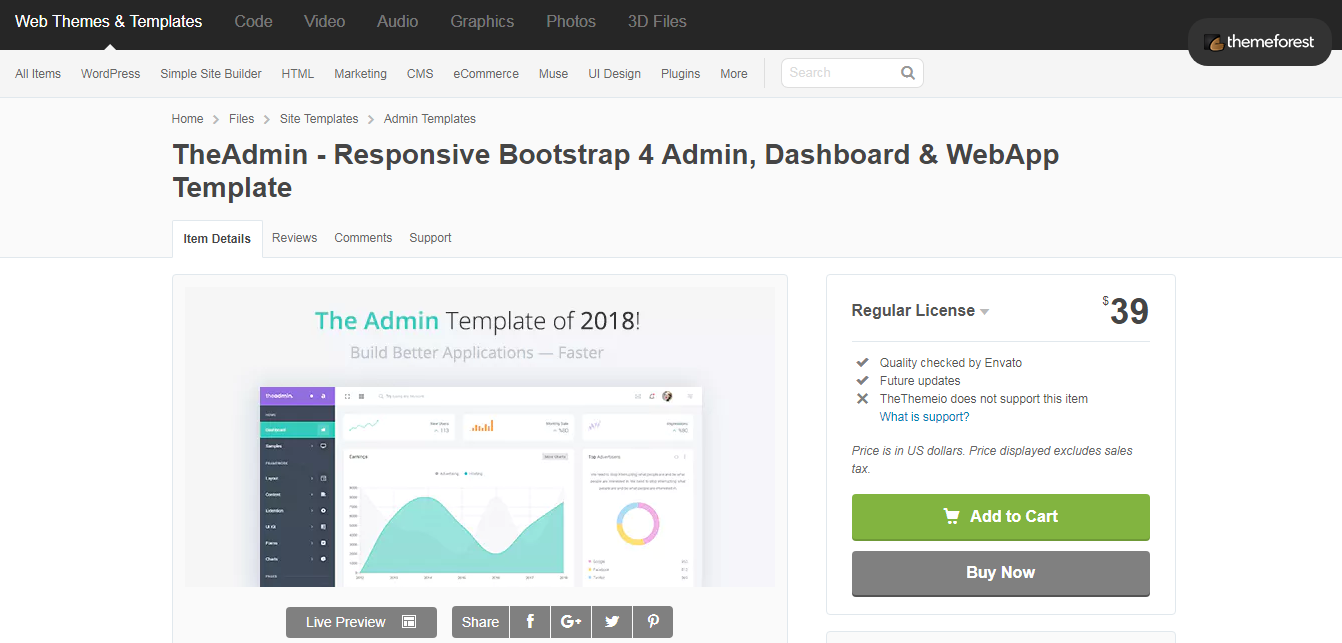Go to Files breadcrumb
The height and width of the screenshot is (643, 1342).
[x=242, y=119]
